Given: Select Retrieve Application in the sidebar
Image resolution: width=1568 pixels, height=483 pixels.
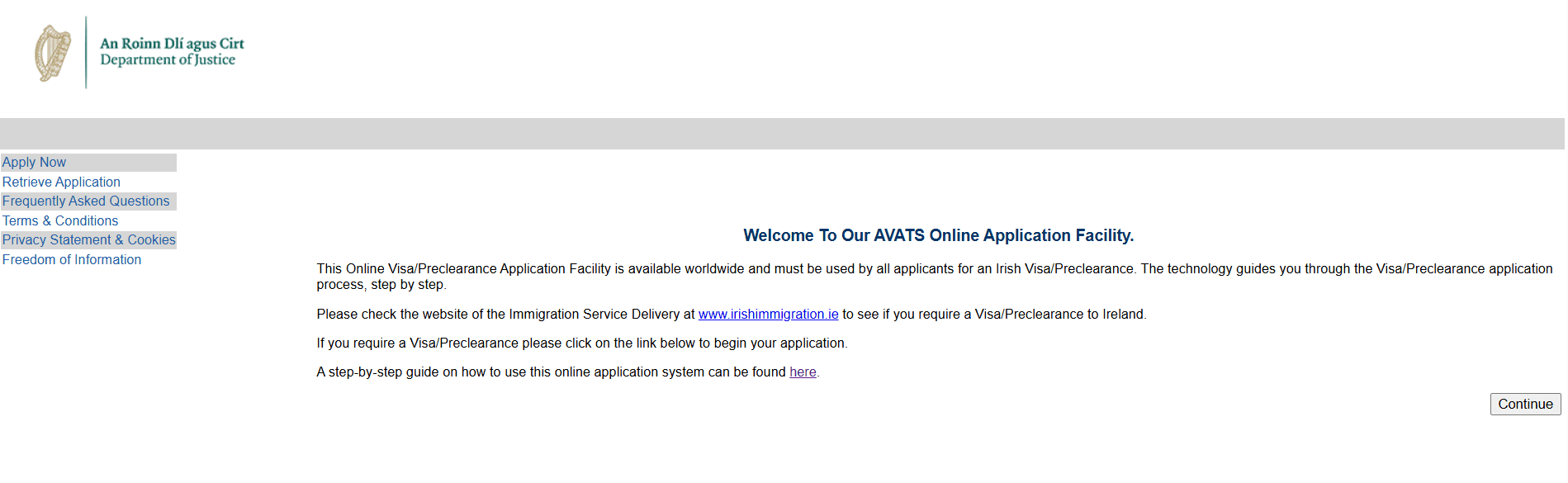Looking at the screenshot, I should click(61, 182).
